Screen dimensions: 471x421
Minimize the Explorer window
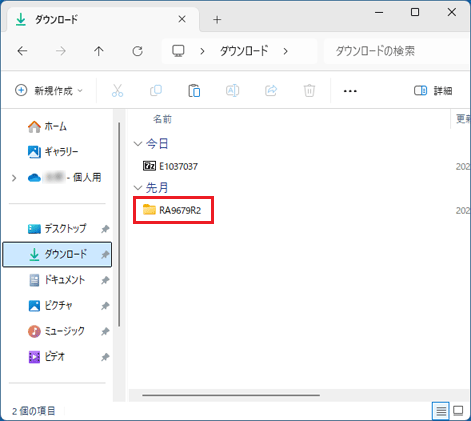point(379,12)
